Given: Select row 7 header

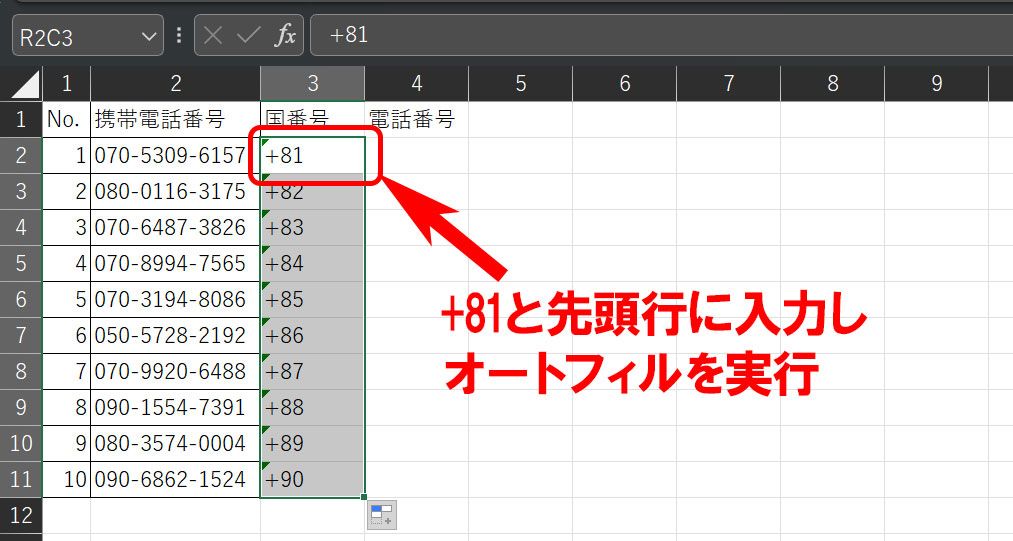Looking at the screenshot, I should click(x=21, y=335).
